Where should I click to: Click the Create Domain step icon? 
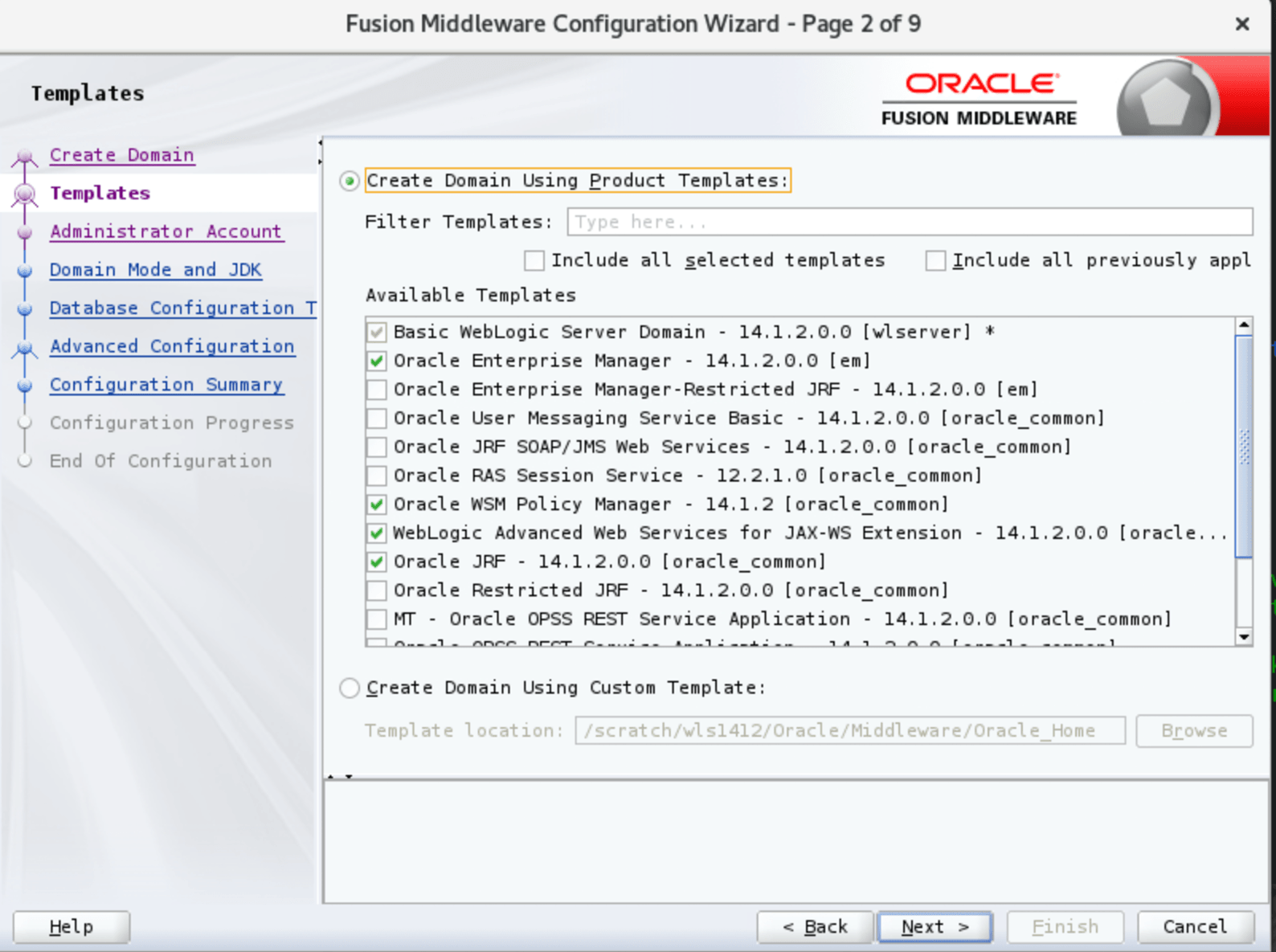coord(25,156)
